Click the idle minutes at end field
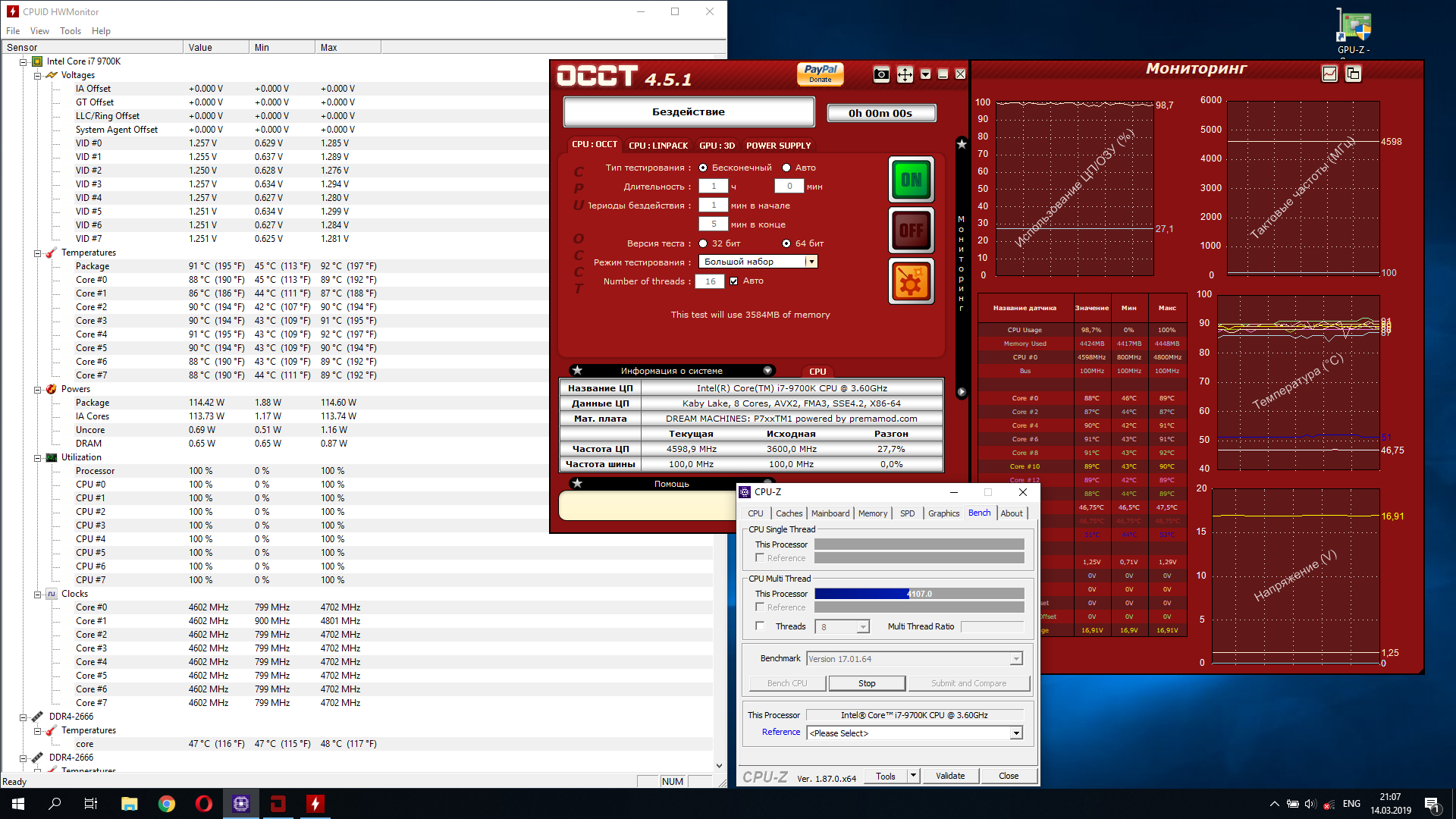This screenshot has width=1456, height=819. tap(714, 224)
